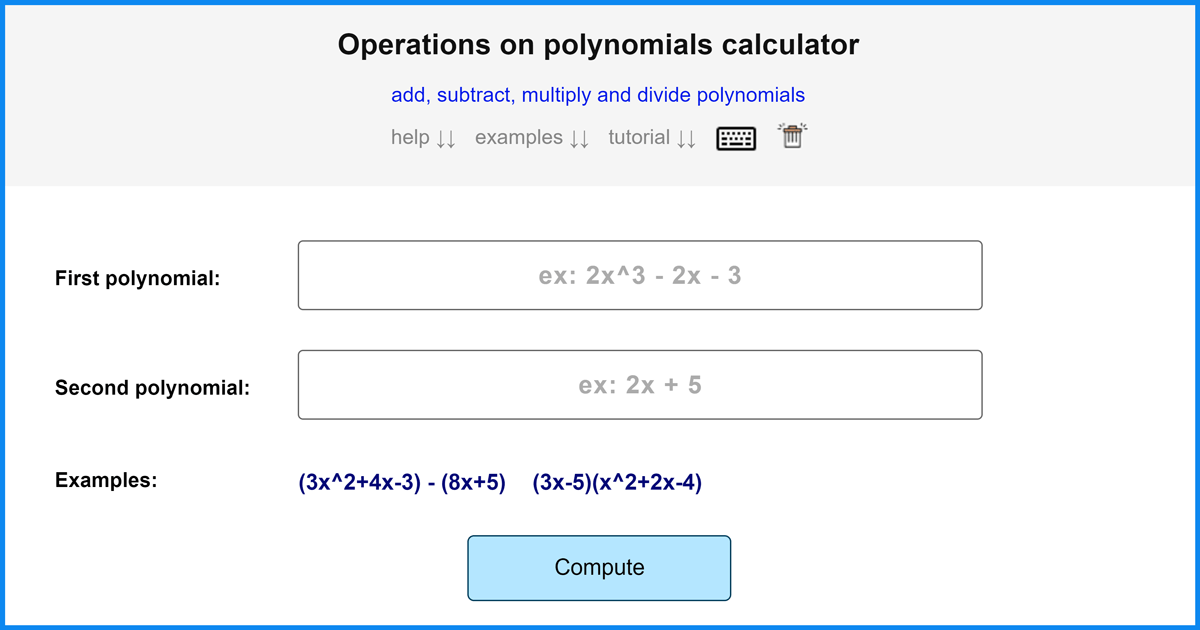Load example (3x-5)(x^2+2x-4)
The width and height of the screenshot is (1200, 630).
(x=617, y=483)
